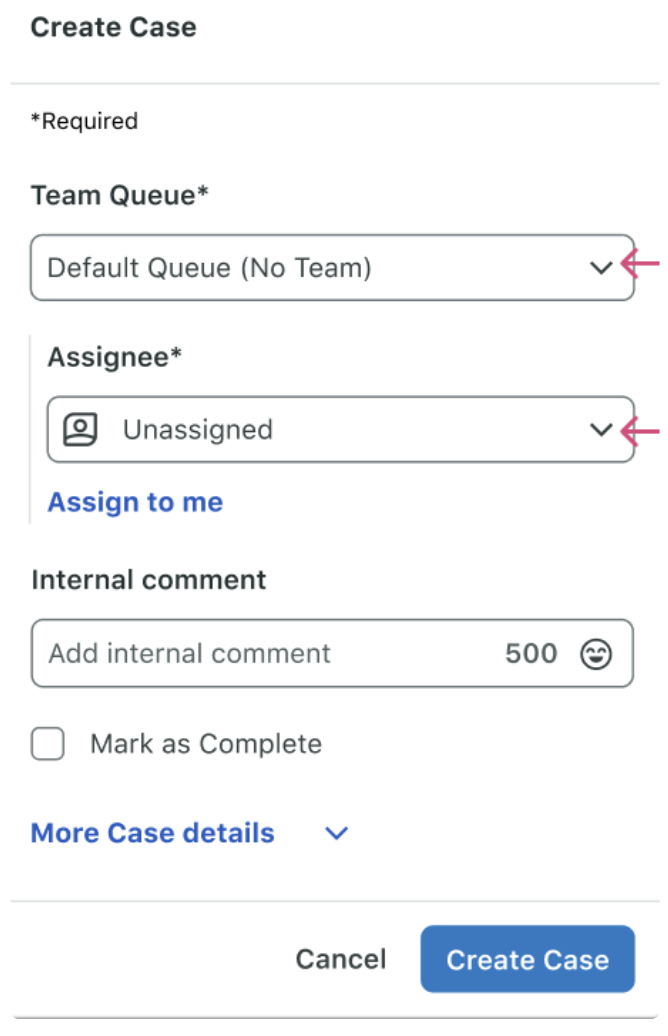Viewport: 668px width, 1036px height.
Task: Click the Team Queue dropdown chevron arrow
Action: coord(600,268)
